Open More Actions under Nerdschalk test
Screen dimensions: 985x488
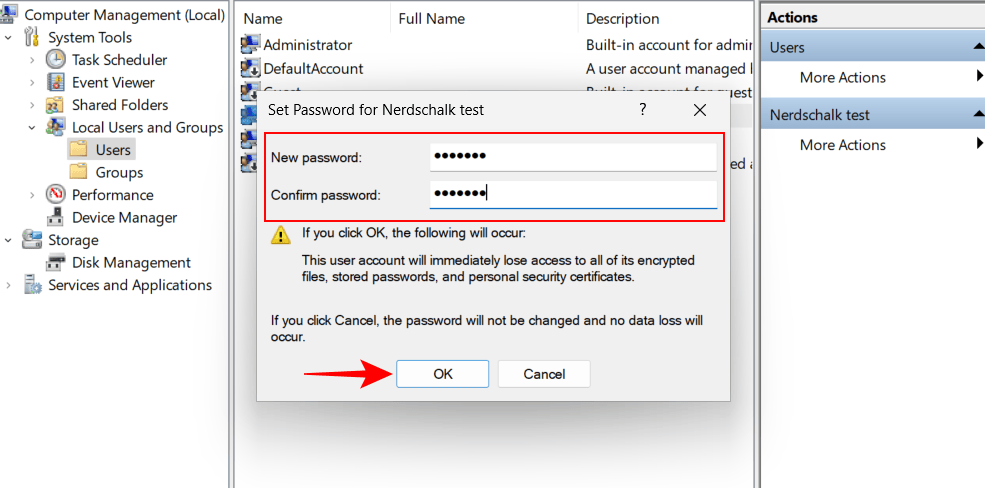(843, 145)
